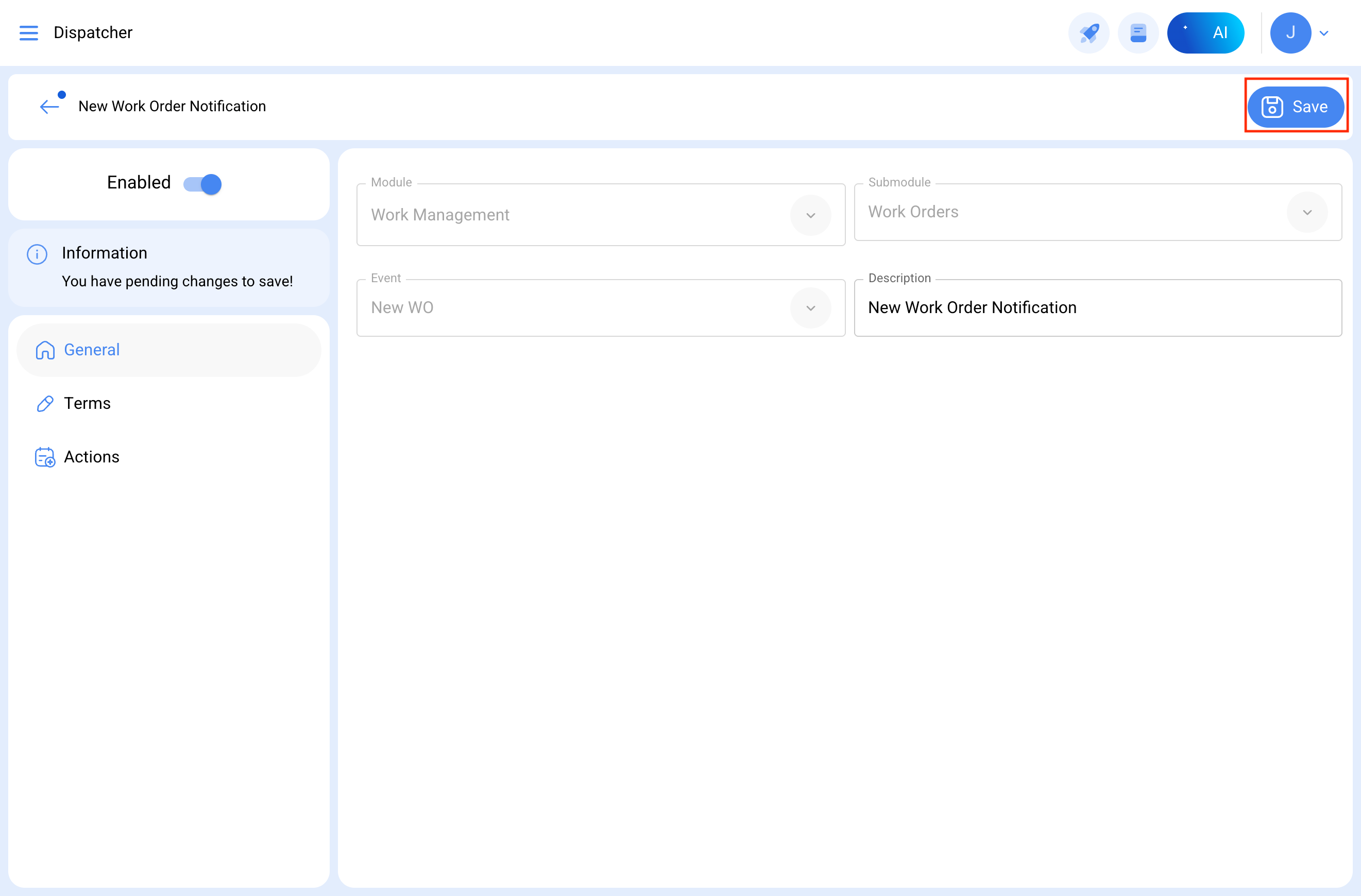Save the notification changes
Image resolution: width=1361 pixels, height=896 pixels.
(1295, 107)
